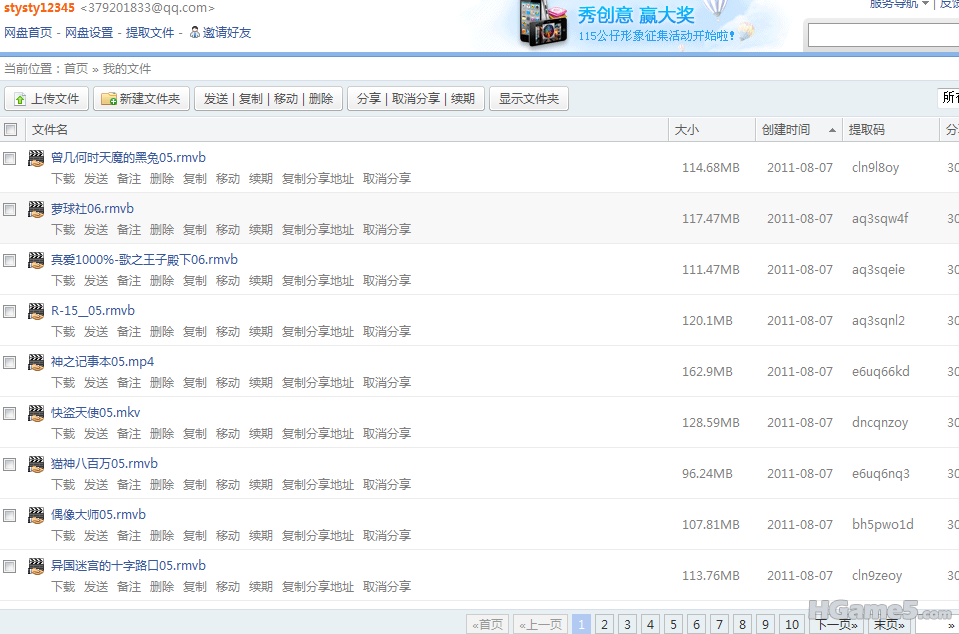Open the filter dropdown at right of toolbar

(948, 98)
